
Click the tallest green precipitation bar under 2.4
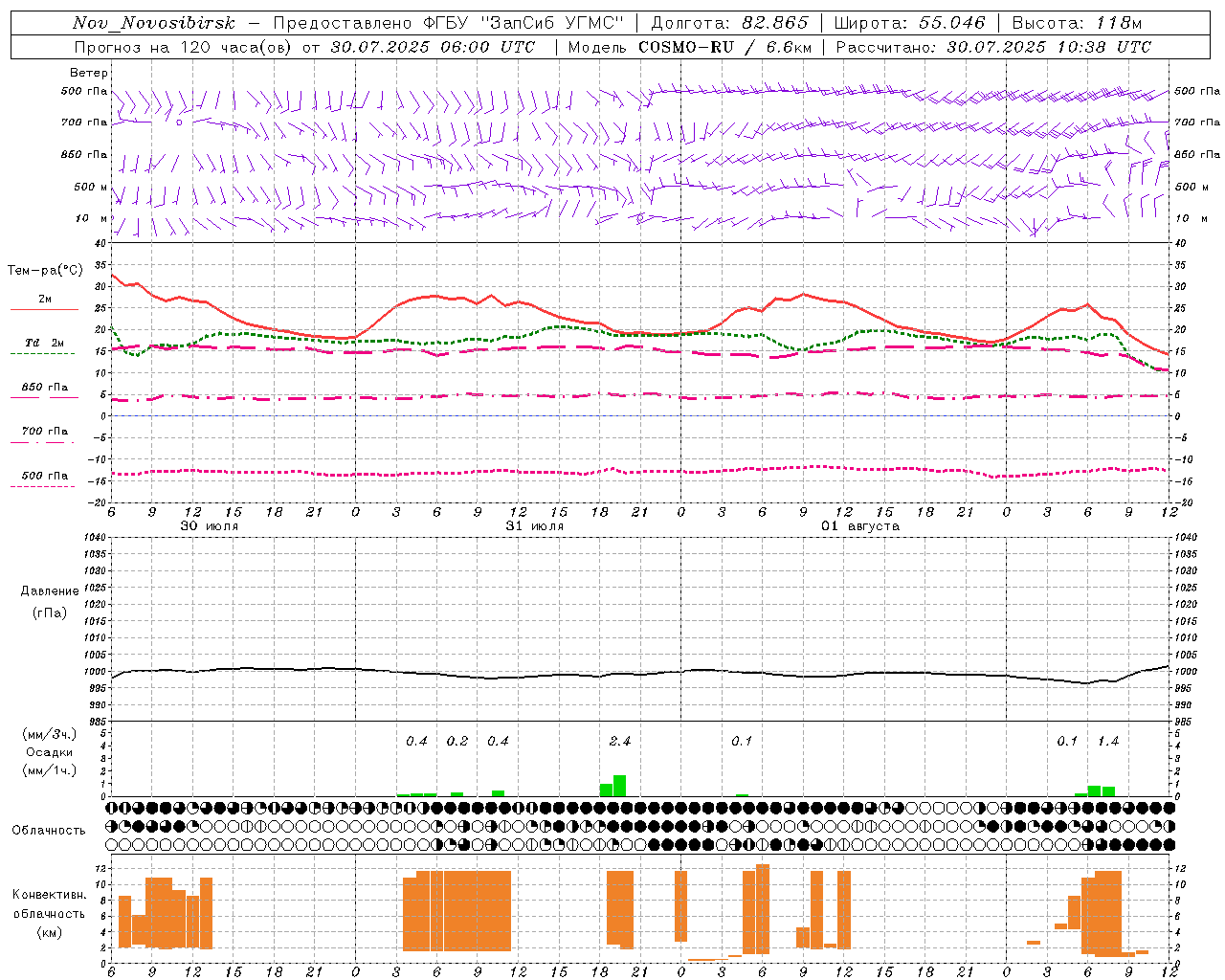click(620, 786)
